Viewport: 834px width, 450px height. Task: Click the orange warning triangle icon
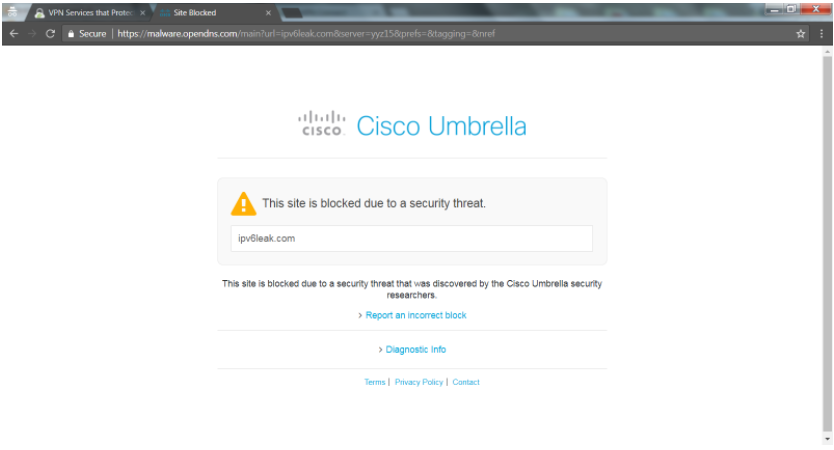coord(244,204)
